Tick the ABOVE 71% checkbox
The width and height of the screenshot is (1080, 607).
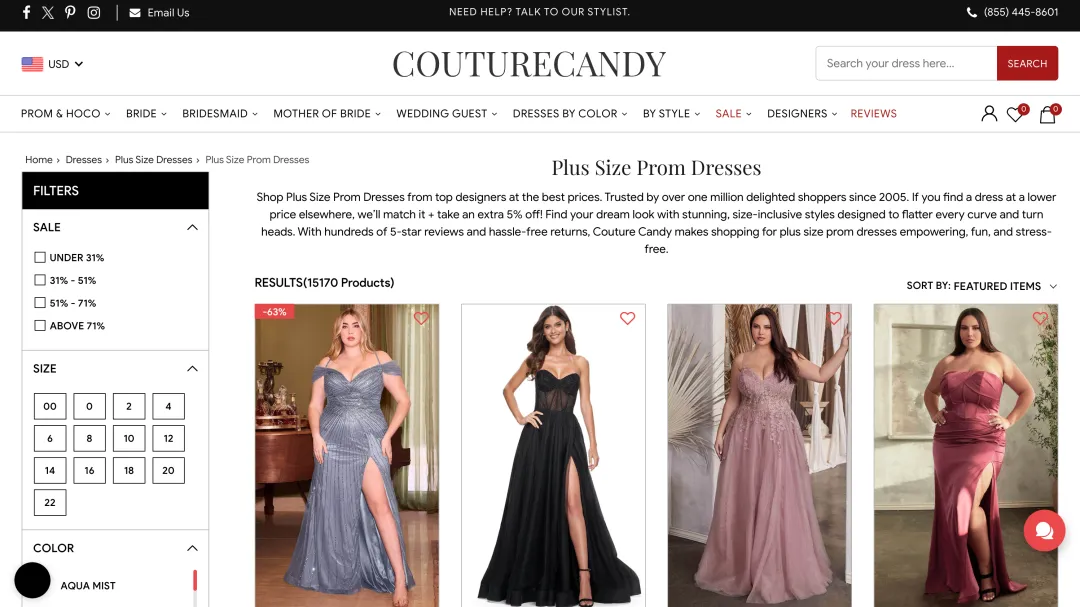(40, 326)
